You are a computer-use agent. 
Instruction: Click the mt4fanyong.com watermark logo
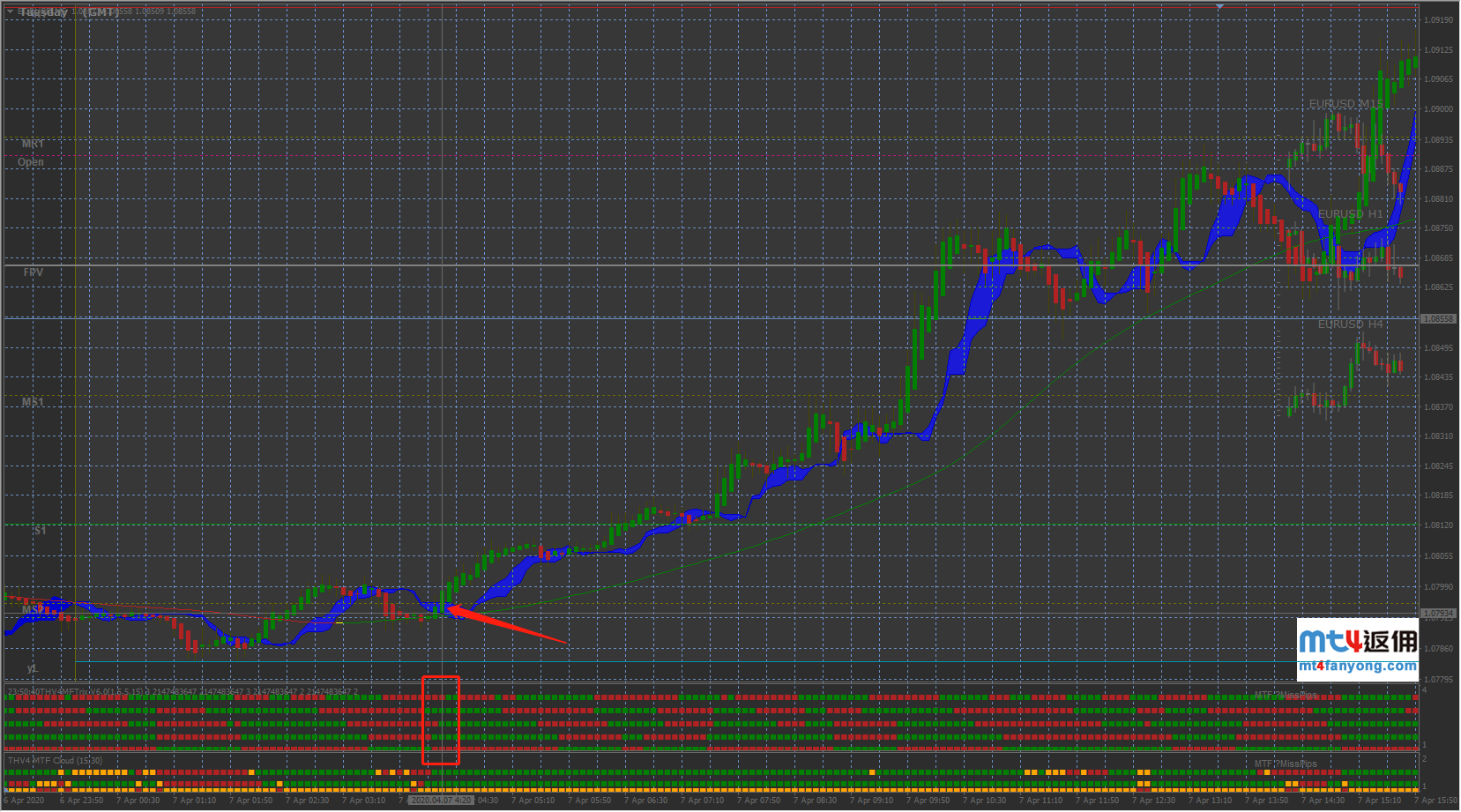[1357, 649]
